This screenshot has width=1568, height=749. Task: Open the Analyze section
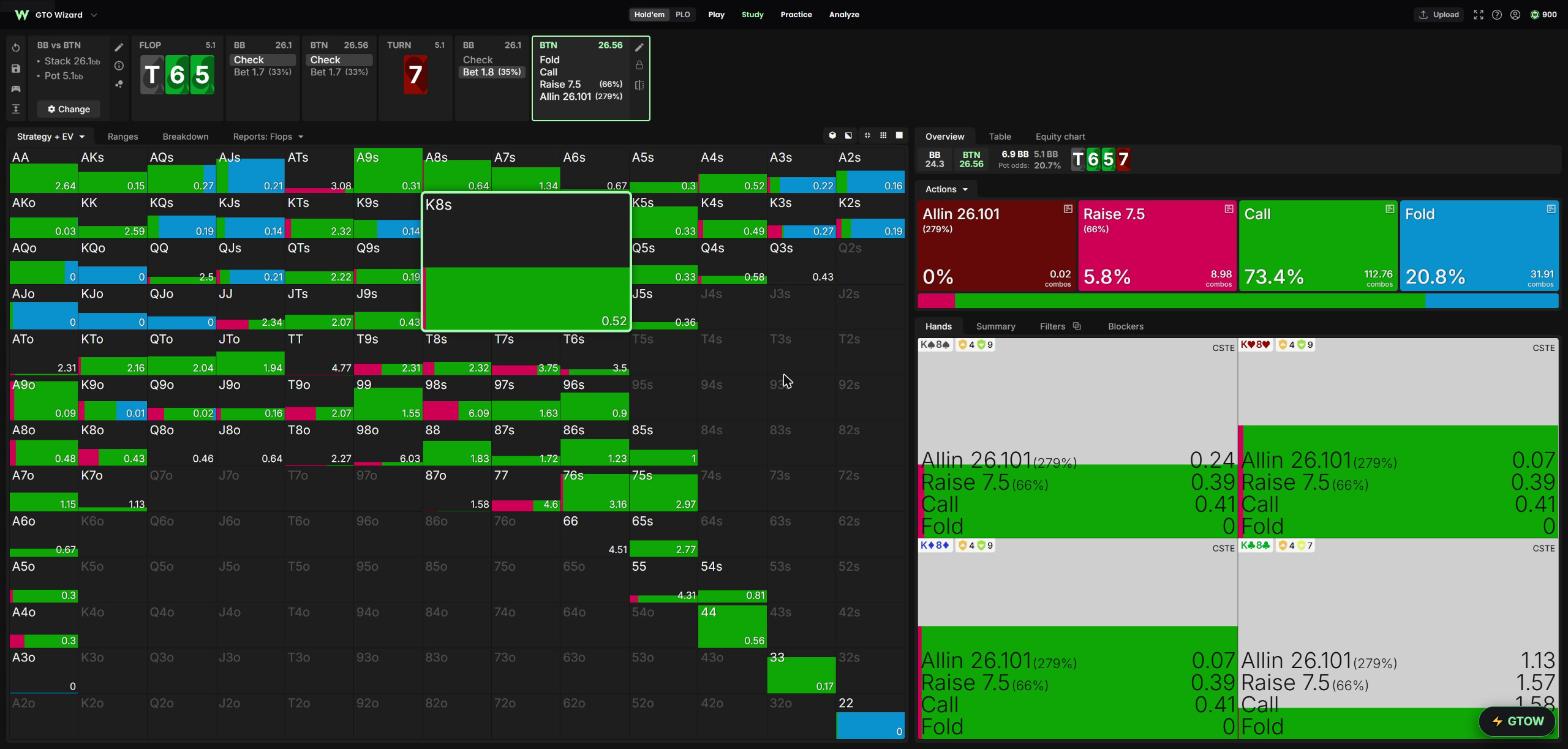pos(844,15)
